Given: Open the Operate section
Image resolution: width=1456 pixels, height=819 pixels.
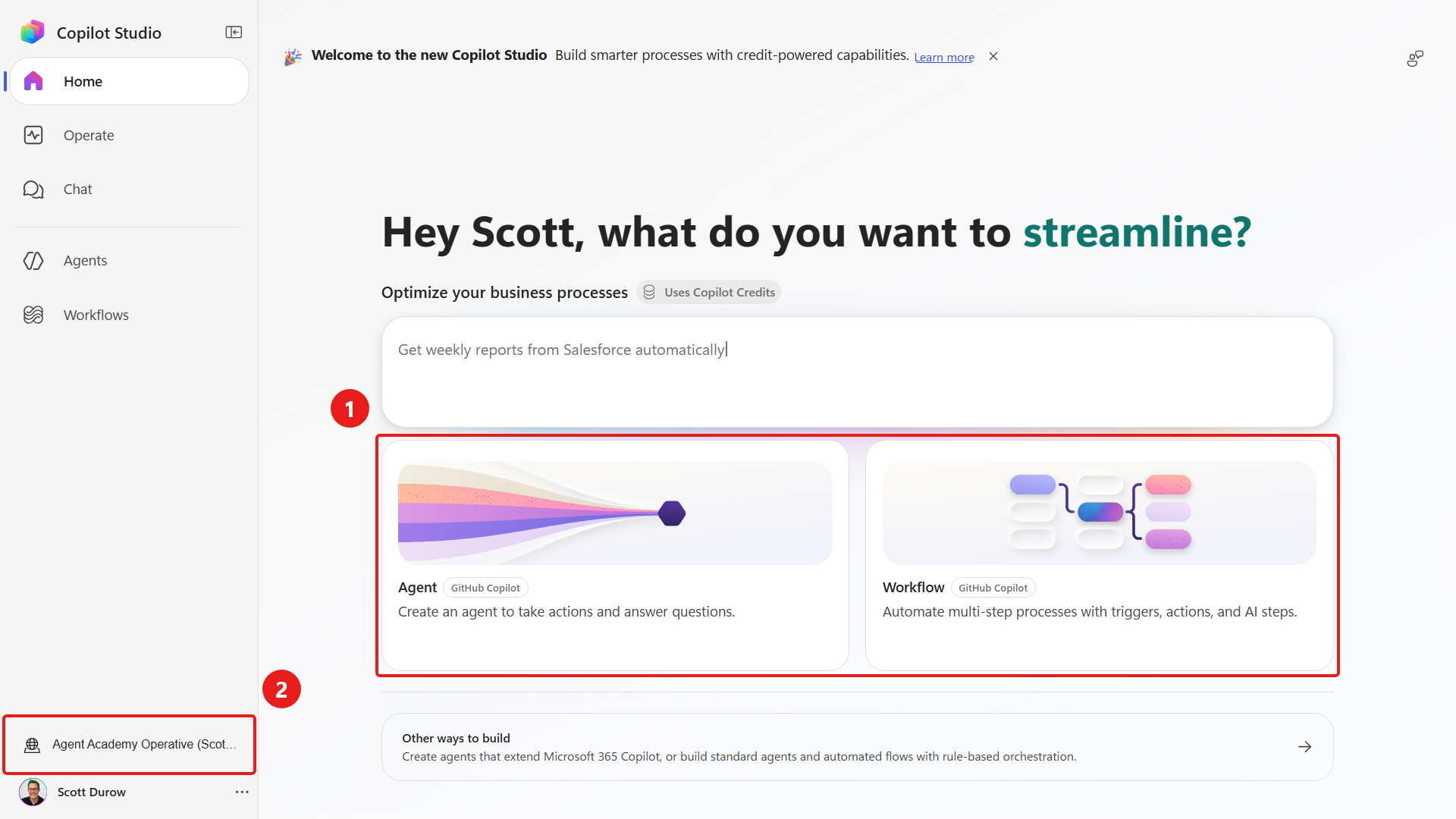Looking at the screenshot, I should (x=129, y=135).
